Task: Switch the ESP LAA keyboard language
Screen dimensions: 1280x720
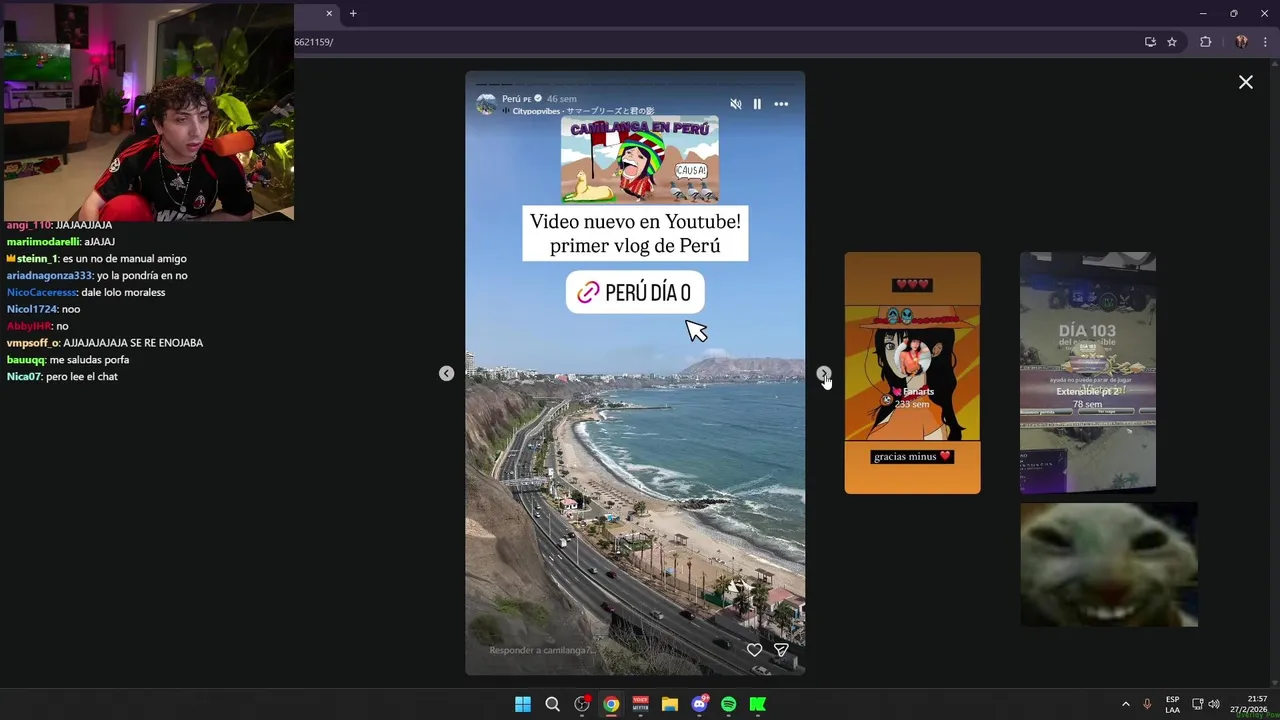Action: click(1172, 704)
